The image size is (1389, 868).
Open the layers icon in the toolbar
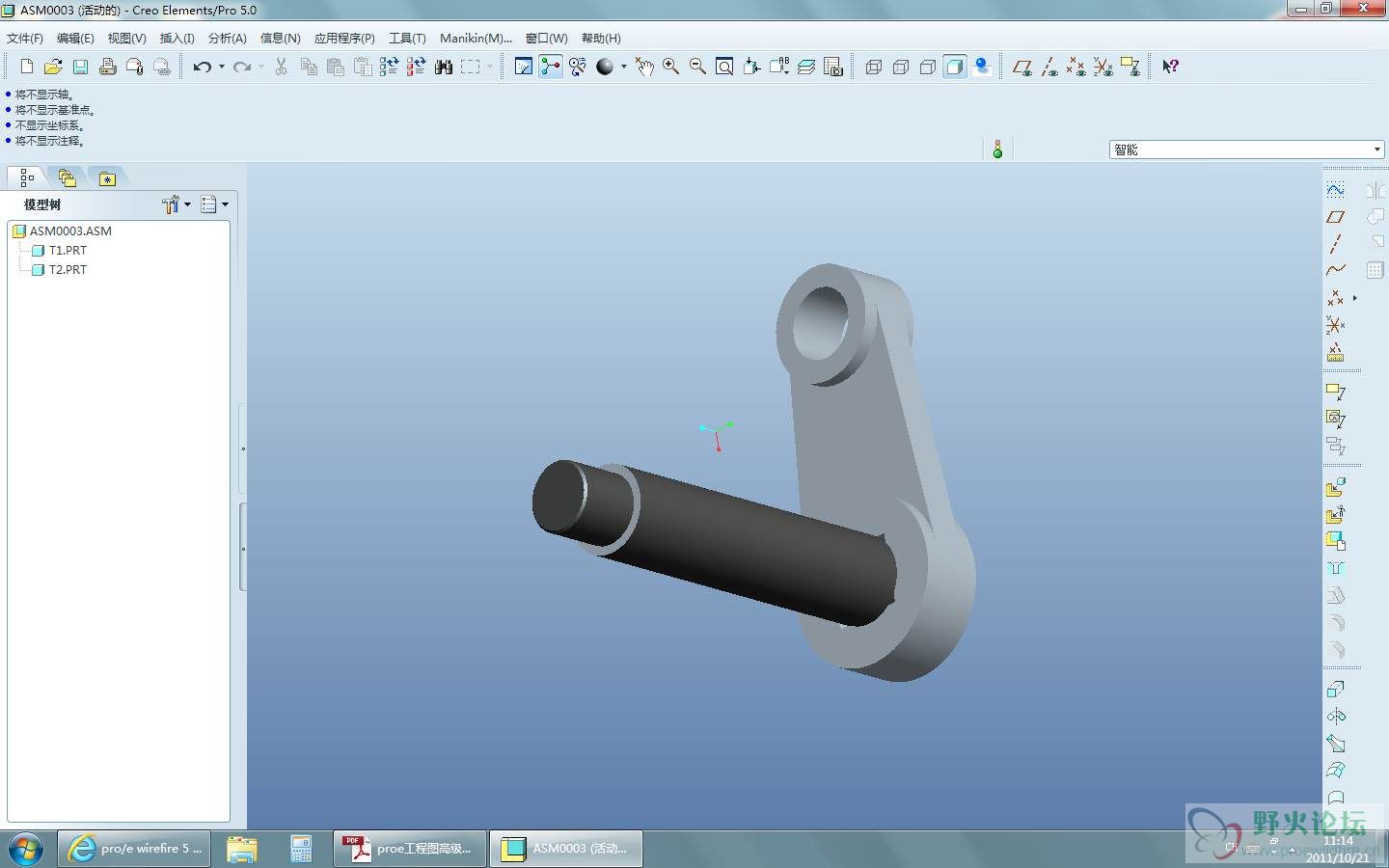806,67
